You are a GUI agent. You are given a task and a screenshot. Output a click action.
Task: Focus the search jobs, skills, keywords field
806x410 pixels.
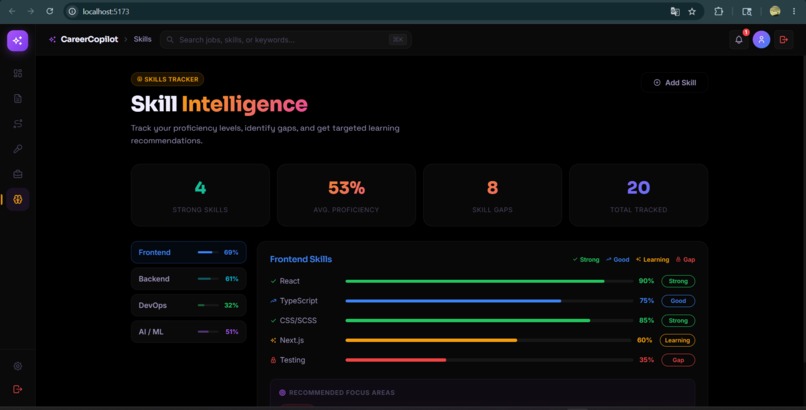286,40
